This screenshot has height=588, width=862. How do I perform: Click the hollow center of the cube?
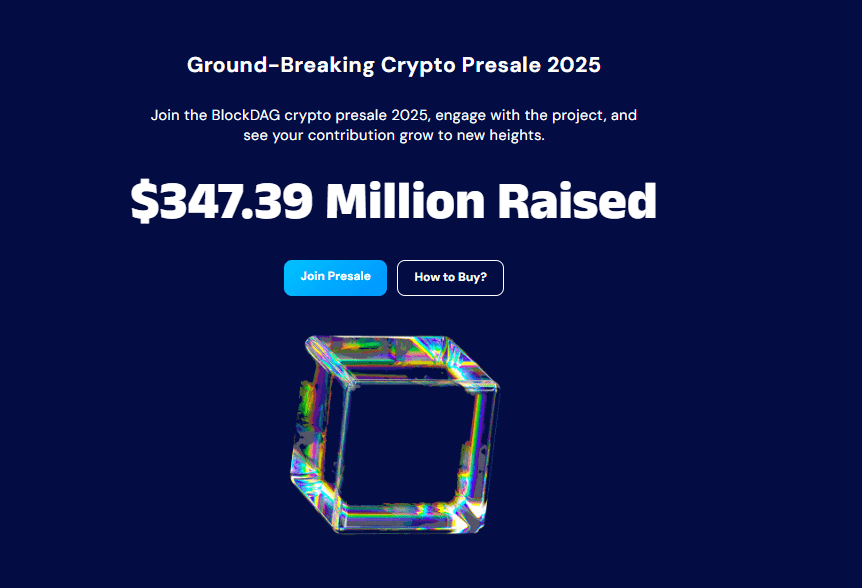(407, 442)
